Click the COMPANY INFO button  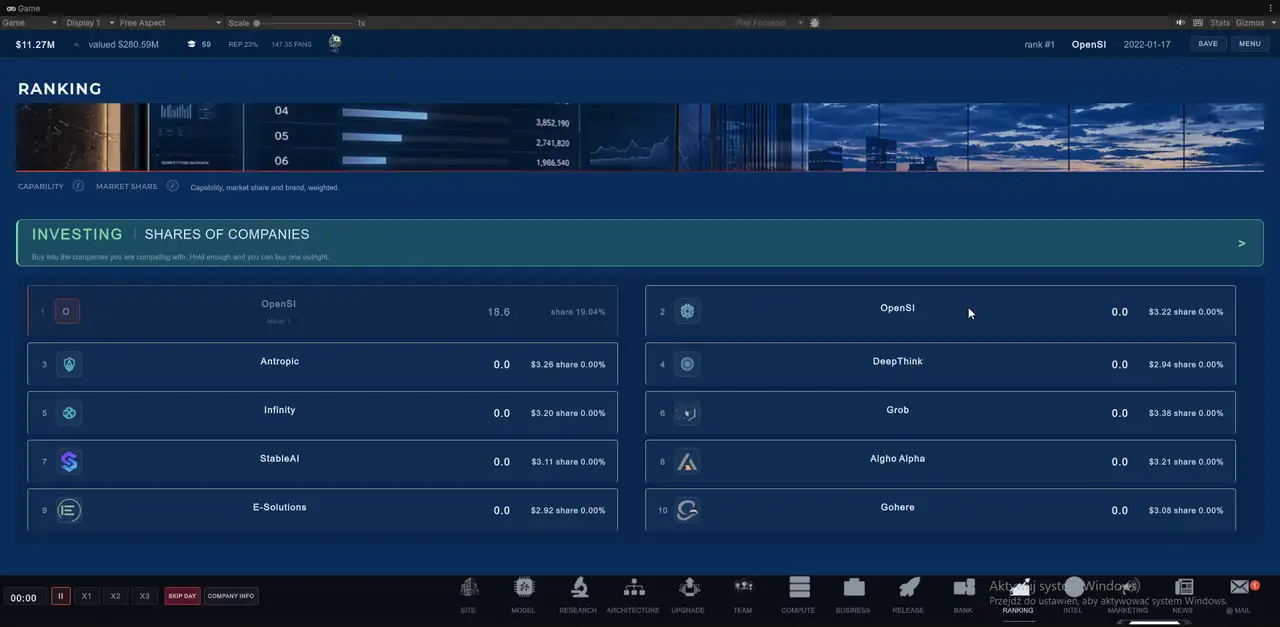(x=231, y=596)
